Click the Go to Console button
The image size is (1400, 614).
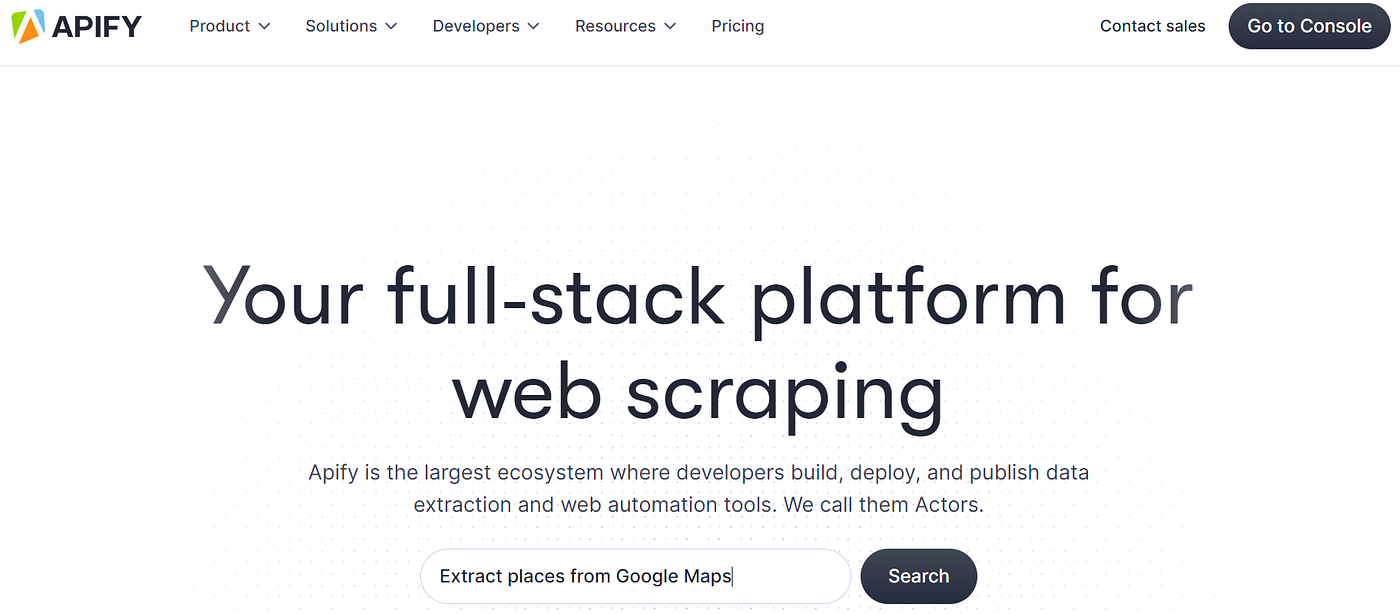[x=1309, y=26]
